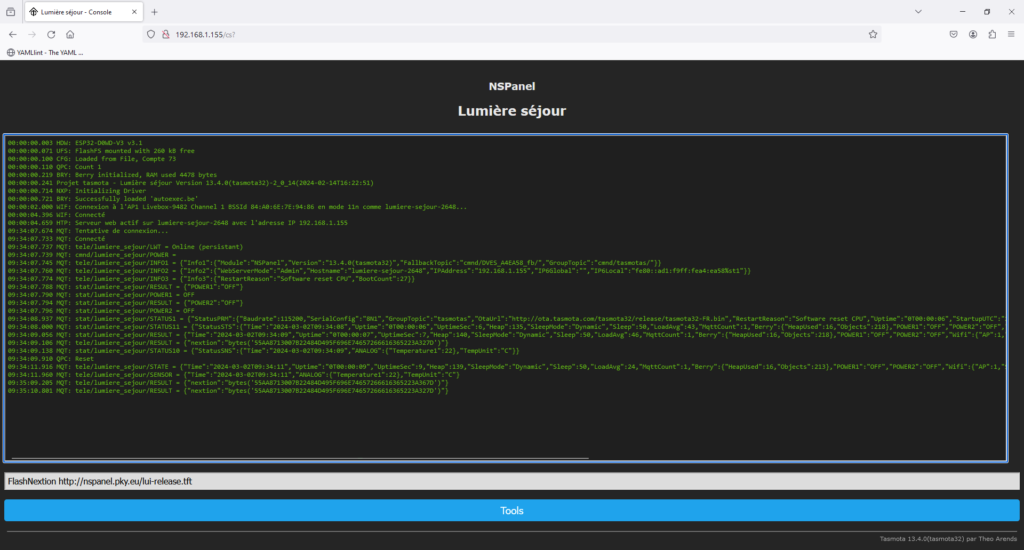Click the 'MQT: Tentative de connexion...' log line
This screenshot has height=550, width=1024.
88,231
